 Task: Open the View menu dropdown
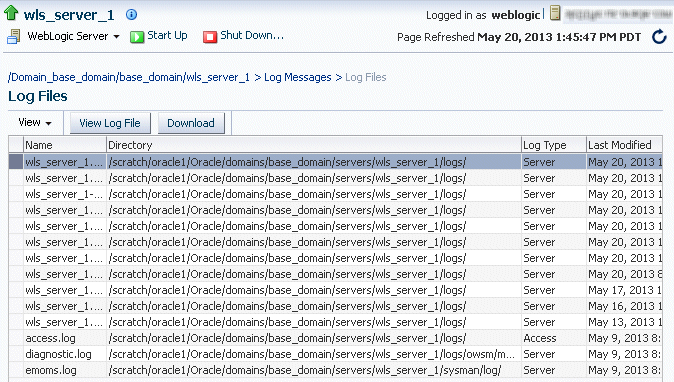click(x=35, y=123)
